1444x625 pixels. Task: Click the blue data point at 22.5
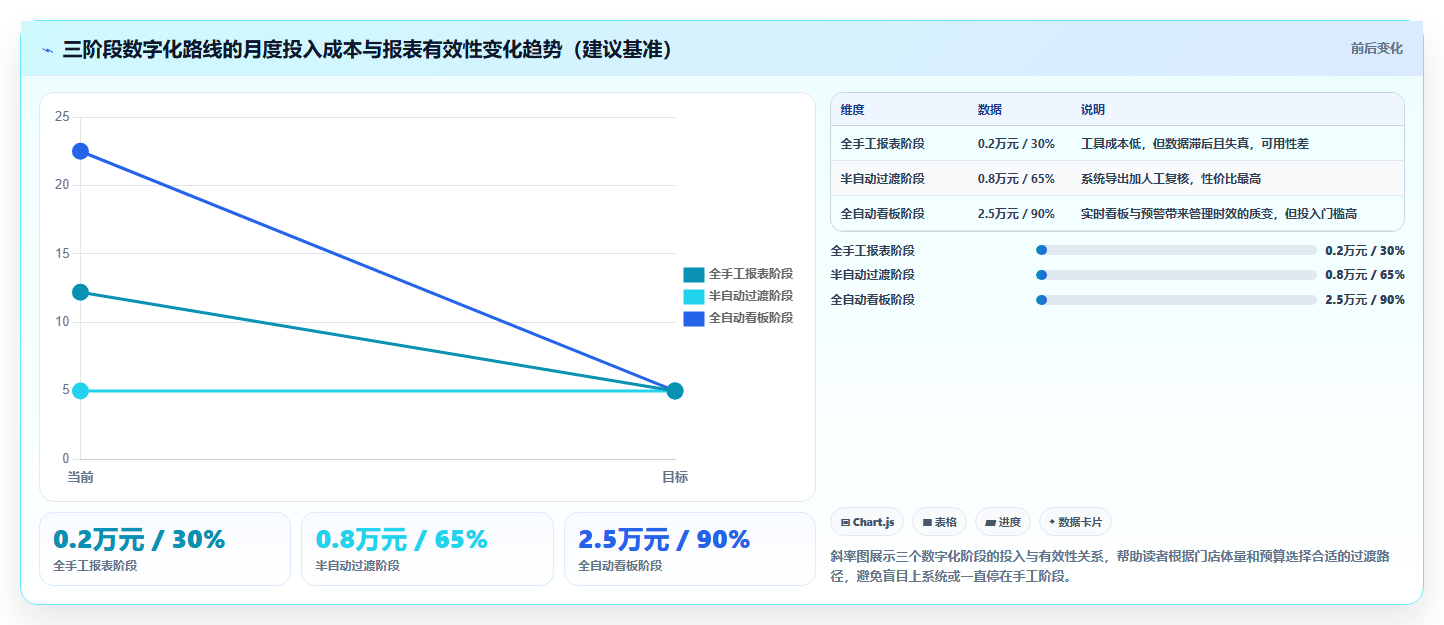coord(80,151)
